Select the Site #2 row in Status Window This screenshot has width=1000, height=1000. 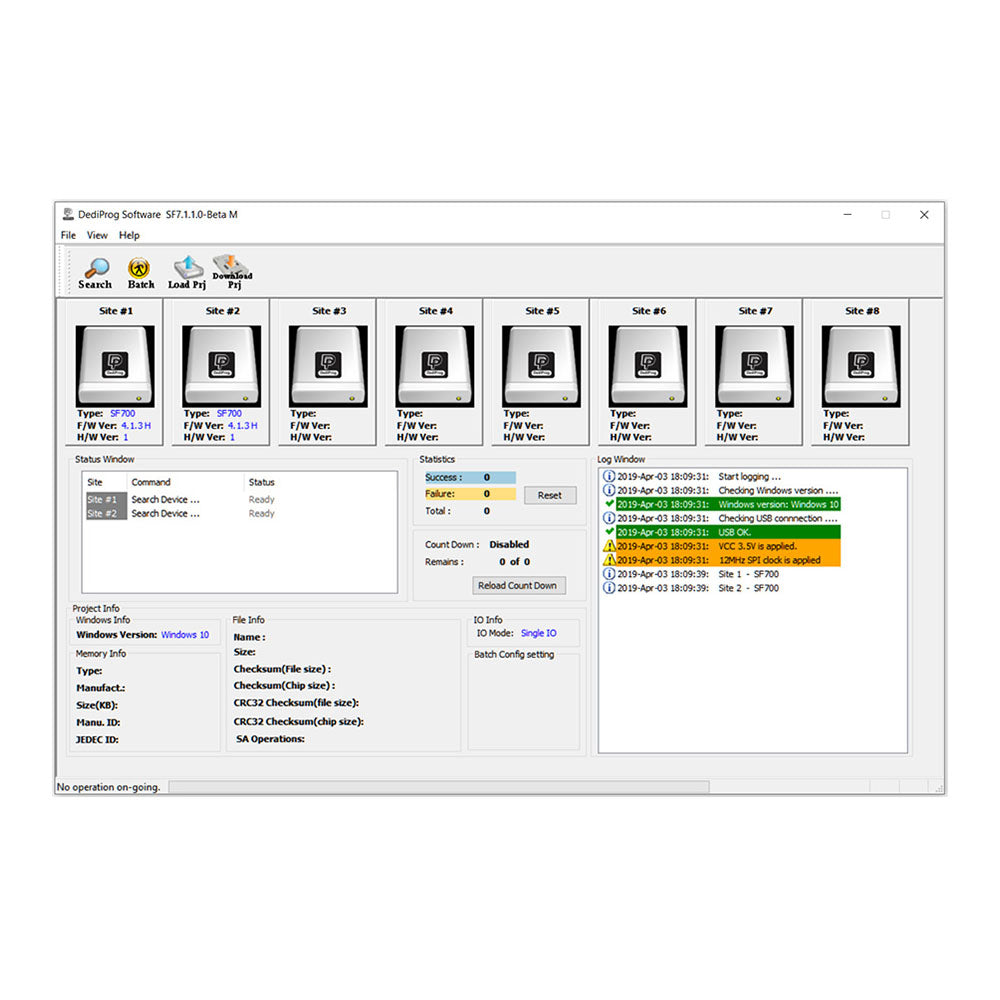[104, 513]
